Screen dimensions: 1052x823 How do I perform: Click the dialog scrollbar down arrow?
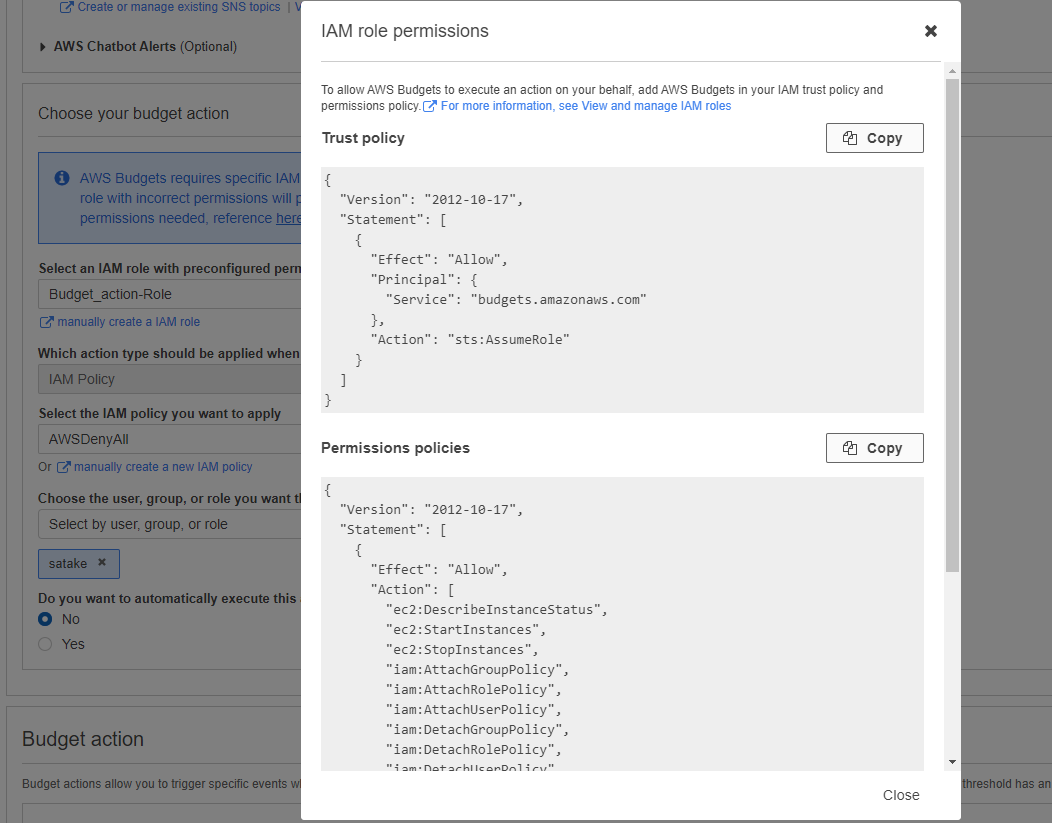pyautogui.click(x=952, y=763)
